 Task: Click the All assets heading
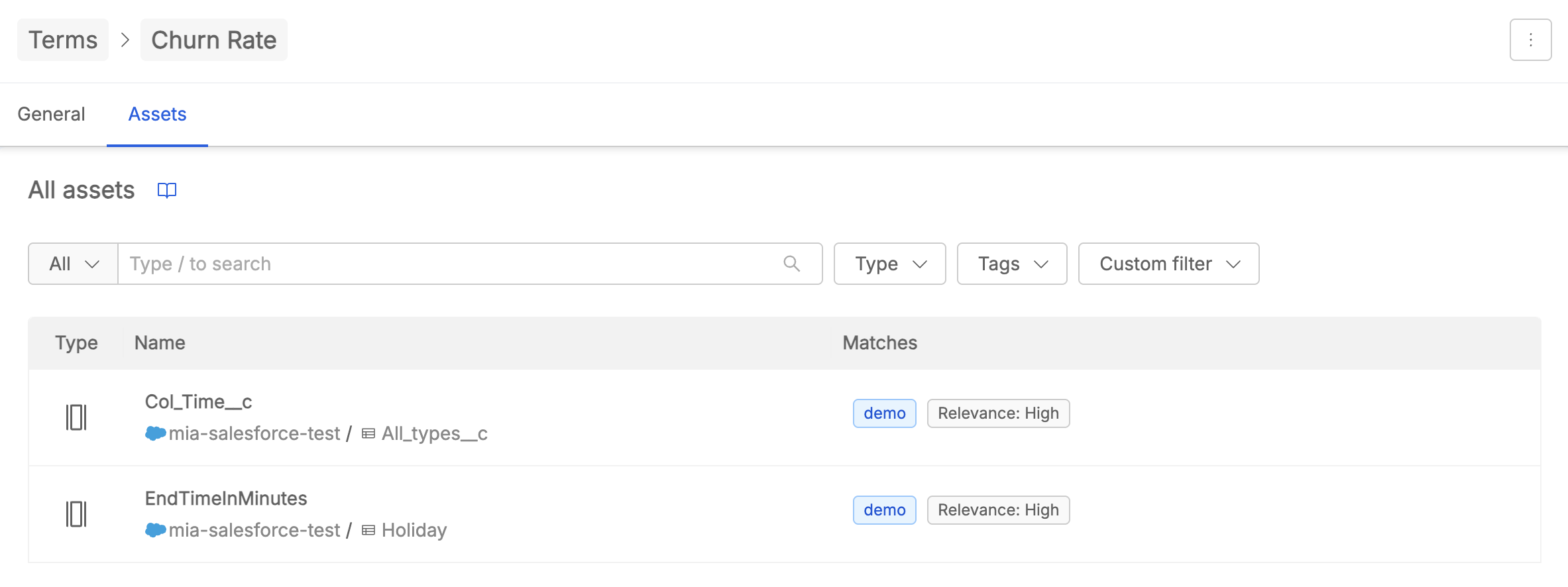[82, 190]
